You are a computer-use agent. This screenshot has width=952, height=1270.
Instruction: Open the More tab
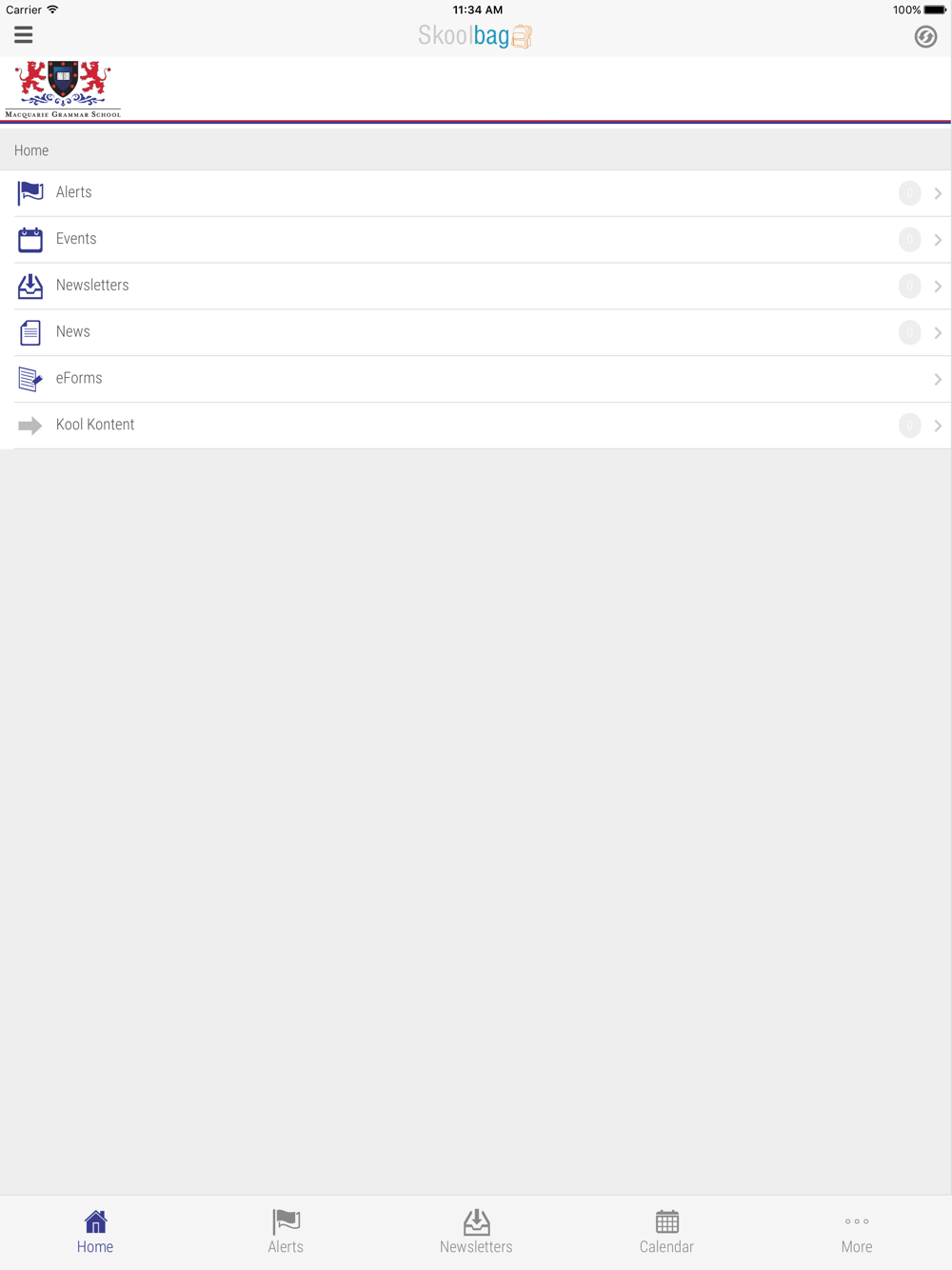[x=857, y=1232]
